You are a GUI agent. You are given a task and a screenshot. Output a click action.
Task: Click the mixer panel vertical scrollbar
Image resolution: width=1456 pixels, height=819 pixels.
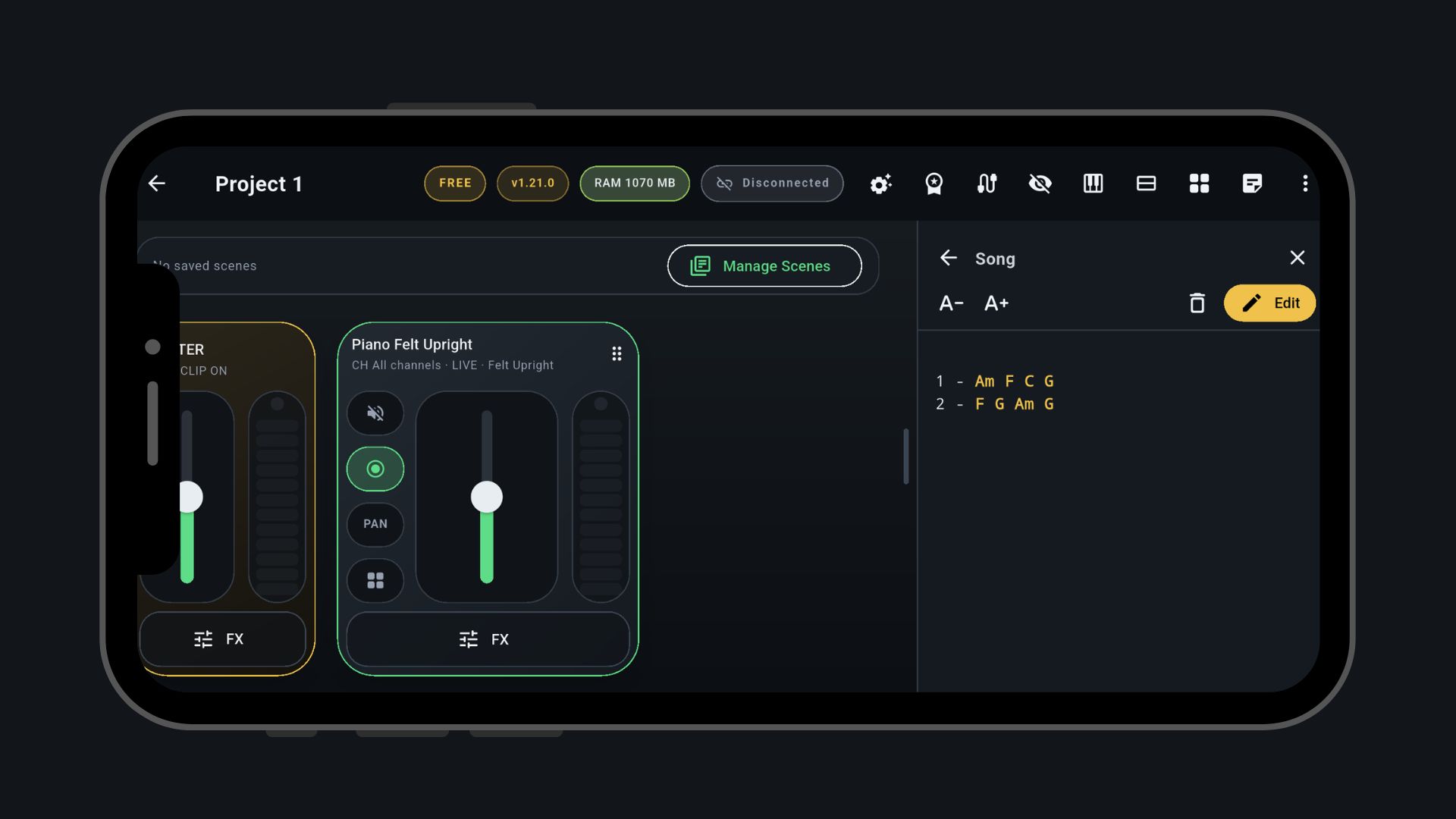905,457
